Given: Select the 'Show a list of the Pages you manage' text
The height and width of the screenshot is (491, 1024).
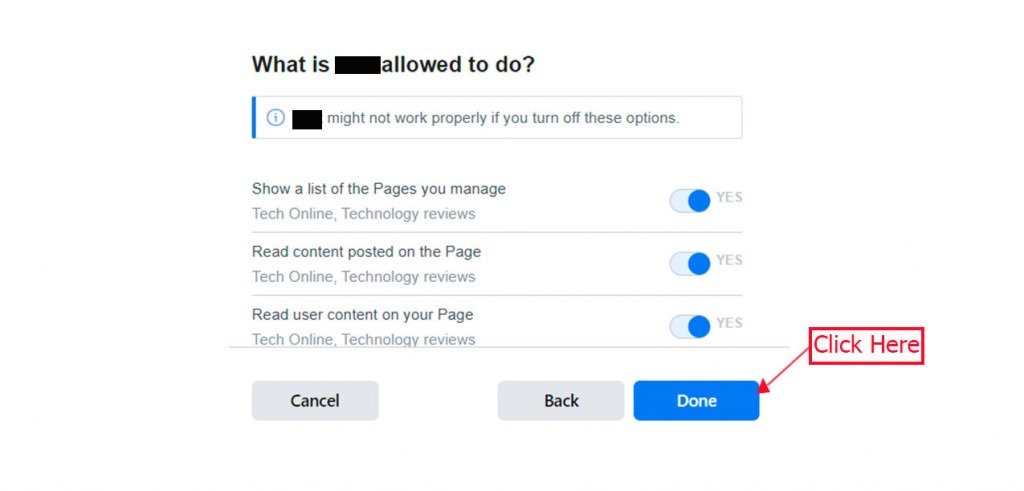Looking at the screenshot, I should 379,189.
